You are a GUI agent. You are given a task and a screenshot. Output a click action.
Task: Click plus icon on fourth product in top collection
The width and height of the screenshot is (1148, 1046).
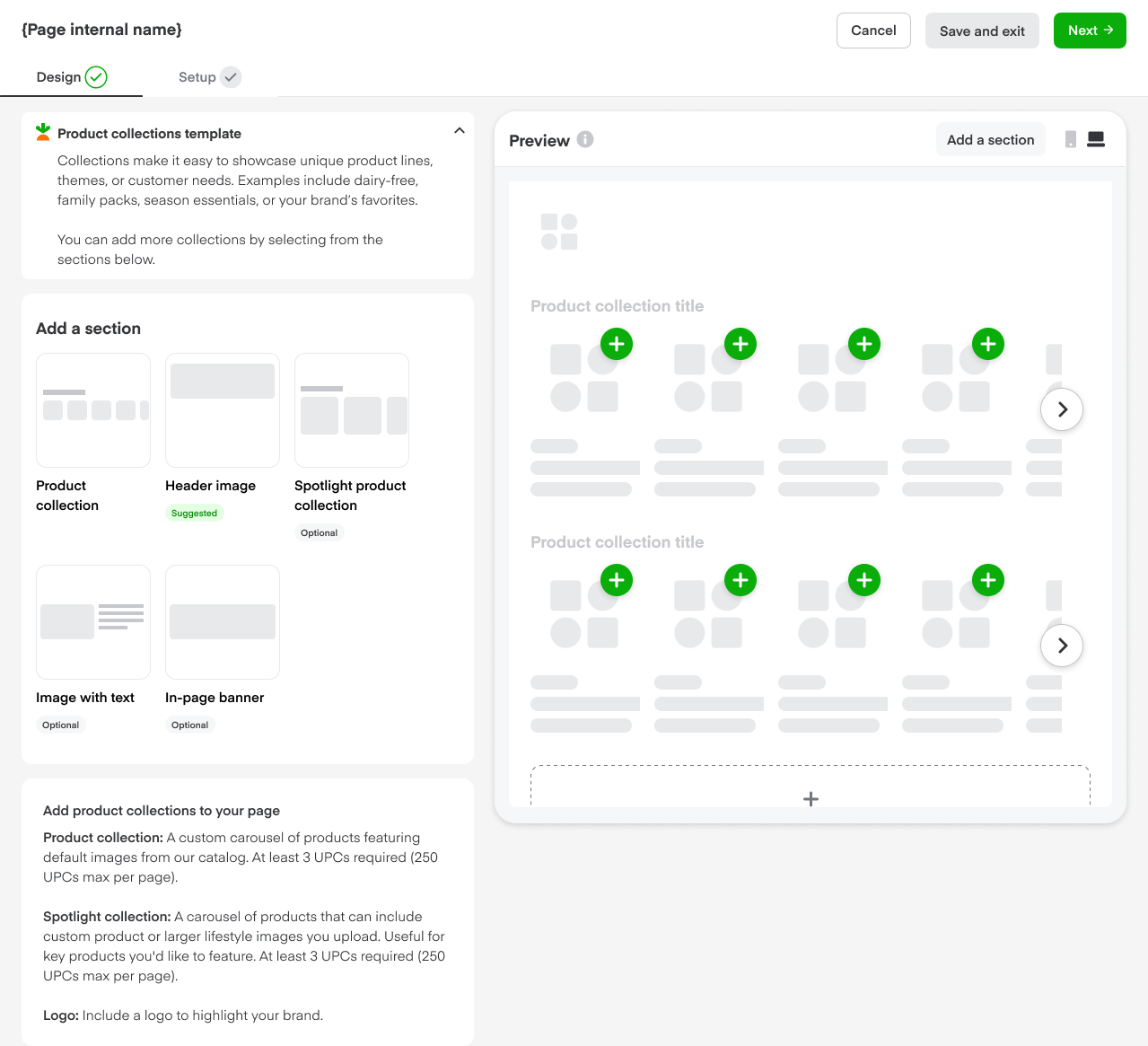click(x=988, y=344)
